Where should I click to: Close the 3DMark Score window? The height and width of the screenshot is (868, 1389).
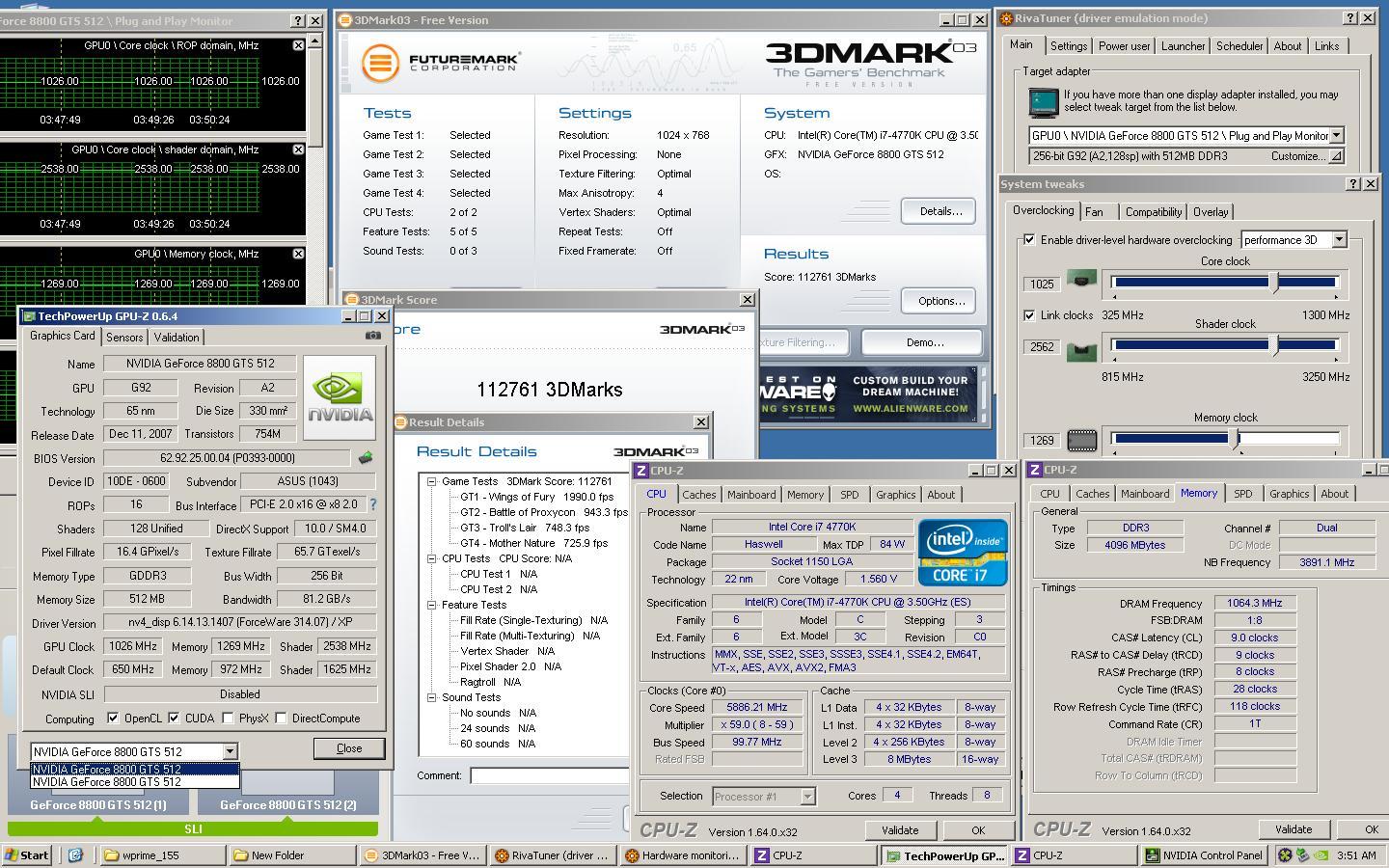pos(747,299)
